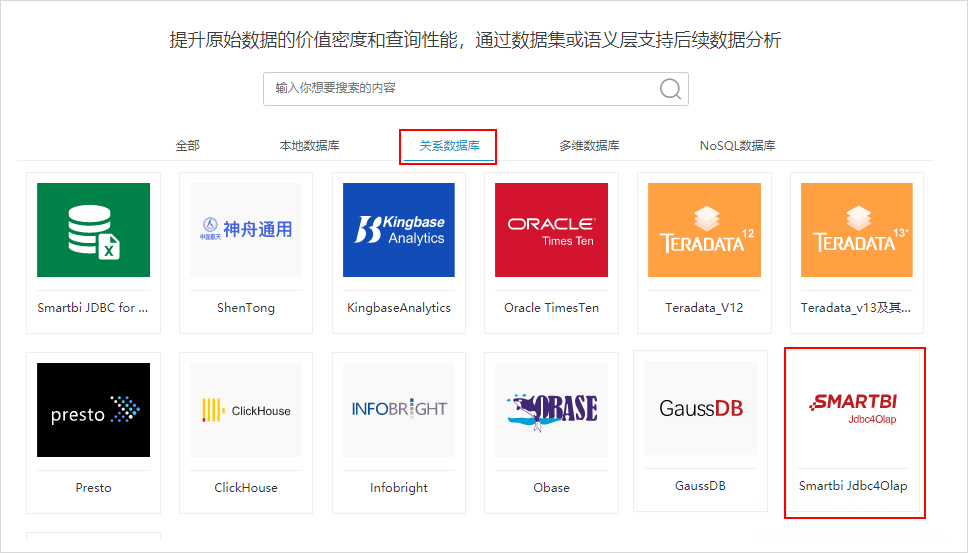Screen dimensions: 968x553
Task: Click the 'Oracle TimesTen' label
Action: (x=551, y=307)
